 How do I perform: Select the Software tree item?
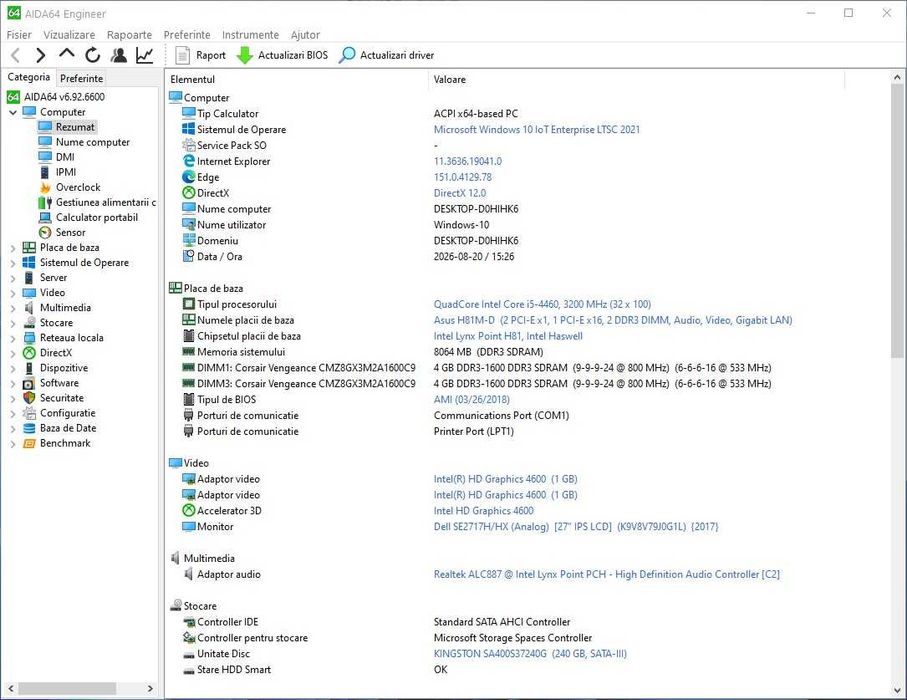coord(59,383)
